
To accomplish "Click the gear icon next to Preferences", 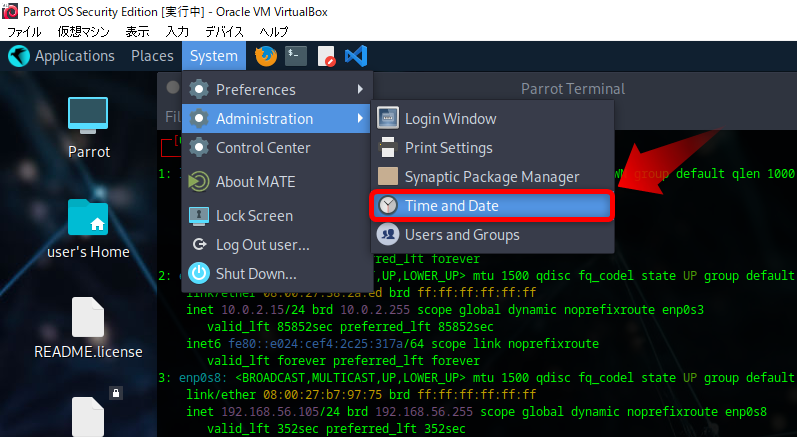I will tap(199, 89).
